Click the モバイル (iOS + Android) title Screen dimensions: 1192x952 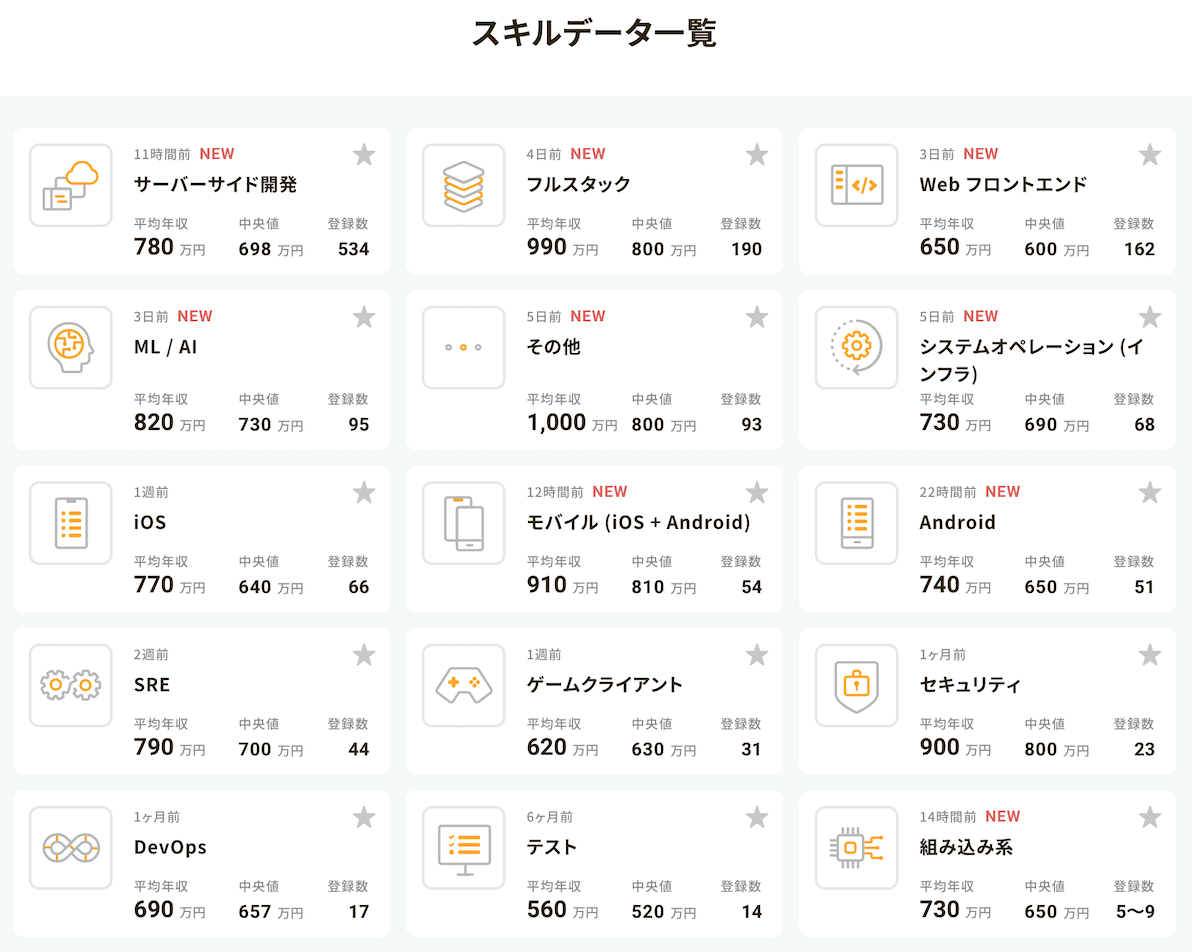point(638,522)
